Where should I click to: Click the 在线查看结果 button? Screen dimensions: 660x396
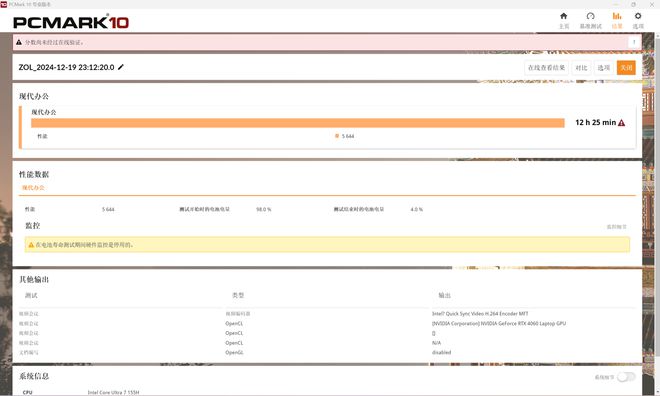[x=546, y=68]
